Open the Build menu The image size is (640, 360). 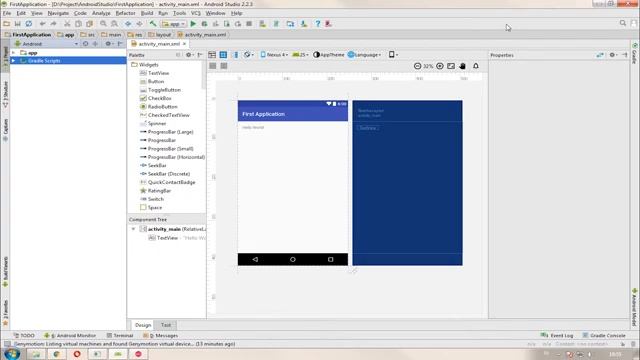[x=147, y=13]
